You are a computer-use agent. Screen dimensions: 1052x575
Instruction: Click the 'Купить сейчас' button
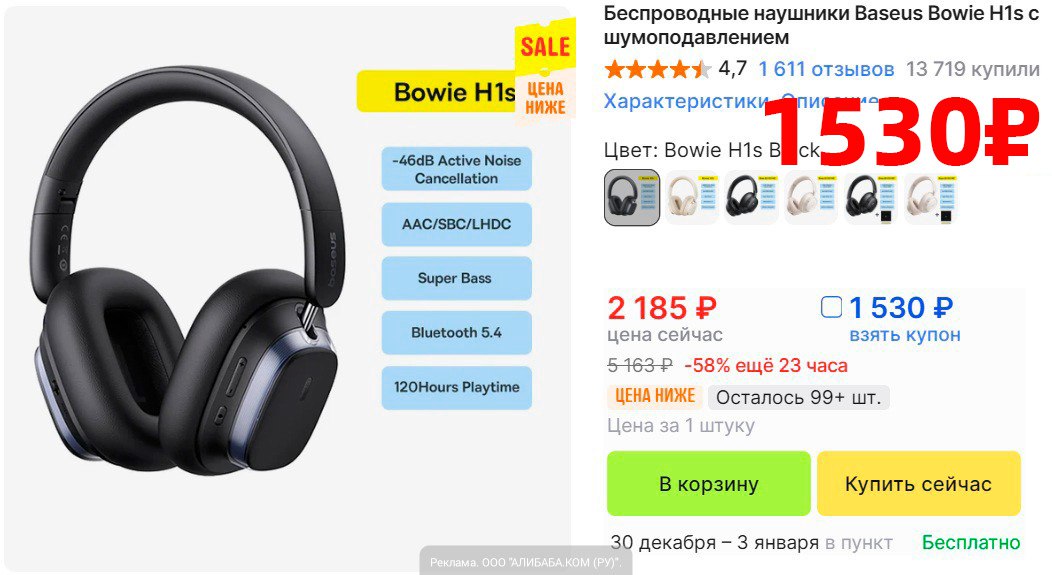[x=918, y=483]
